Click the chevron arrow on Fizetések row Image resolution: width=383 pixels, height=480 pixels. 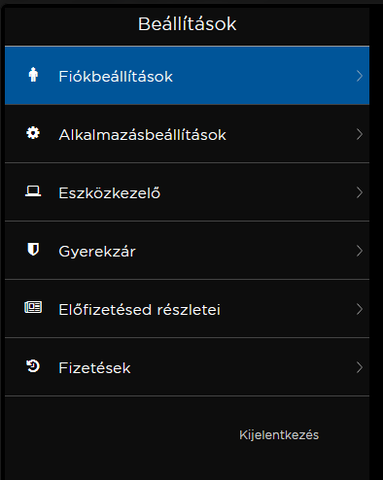click(x=359, y=368)
